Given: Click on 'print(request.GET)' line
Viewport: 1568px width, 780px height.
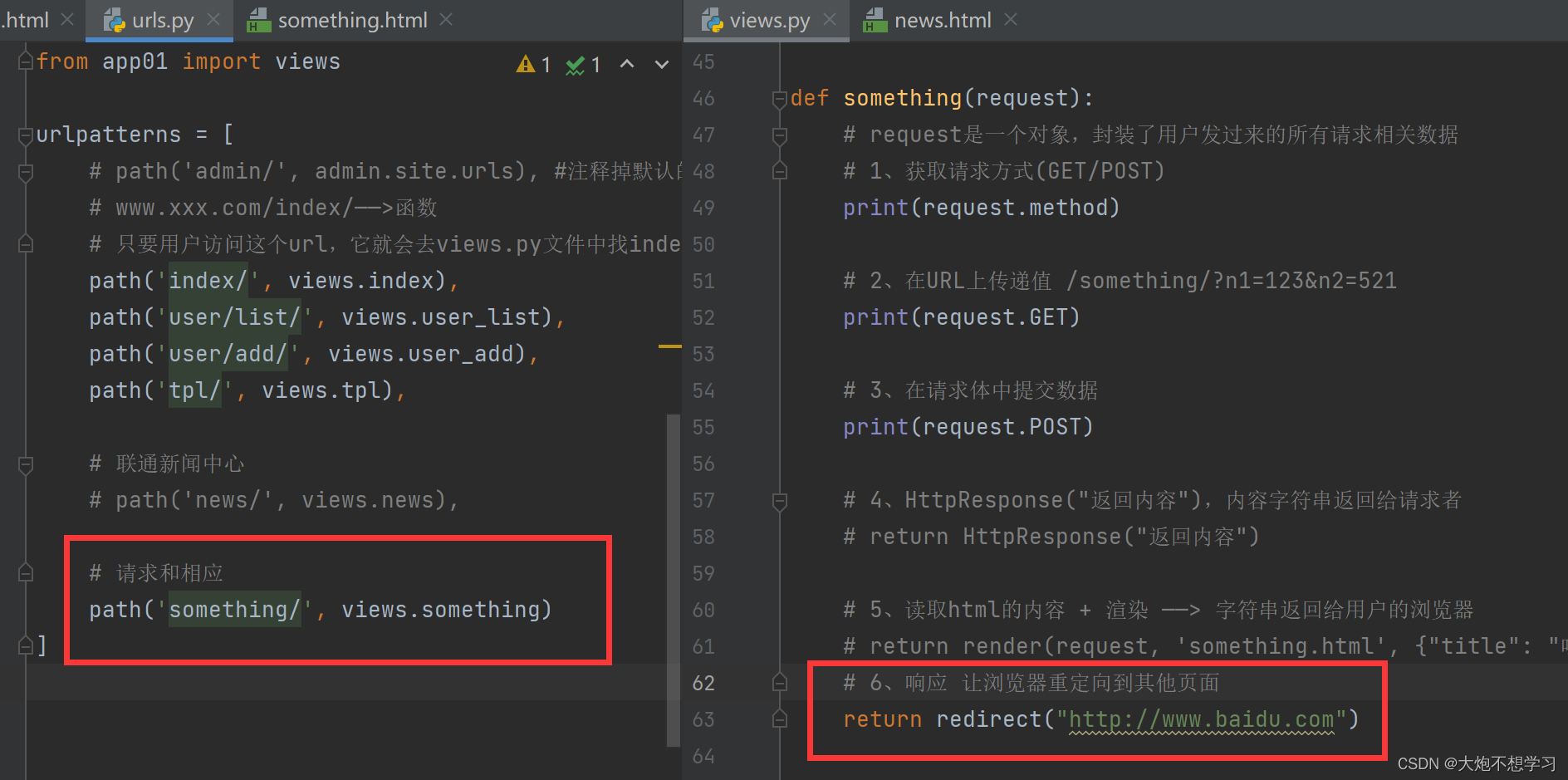Looking at the screenshot, I should [x=962, y=317].
